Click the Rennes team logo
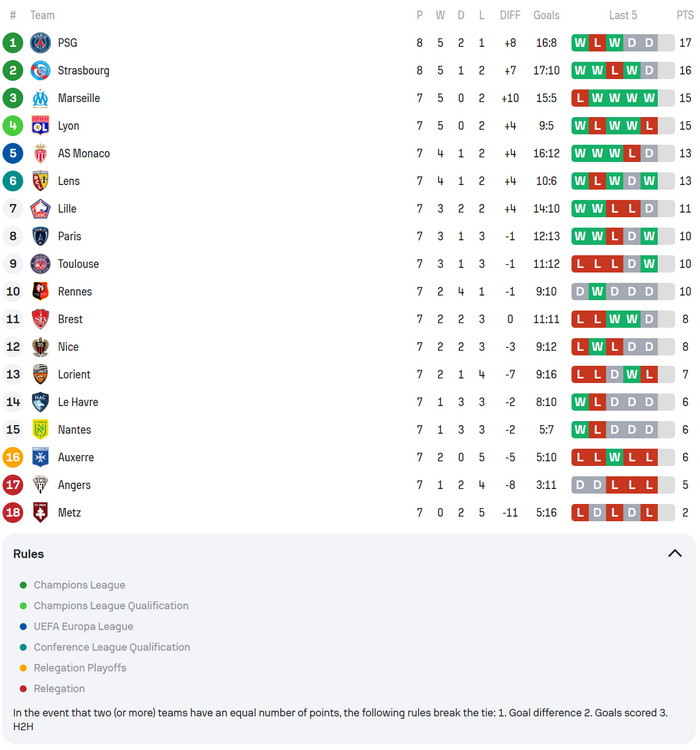This screenshot has height=750, width=700. [40, 292]
